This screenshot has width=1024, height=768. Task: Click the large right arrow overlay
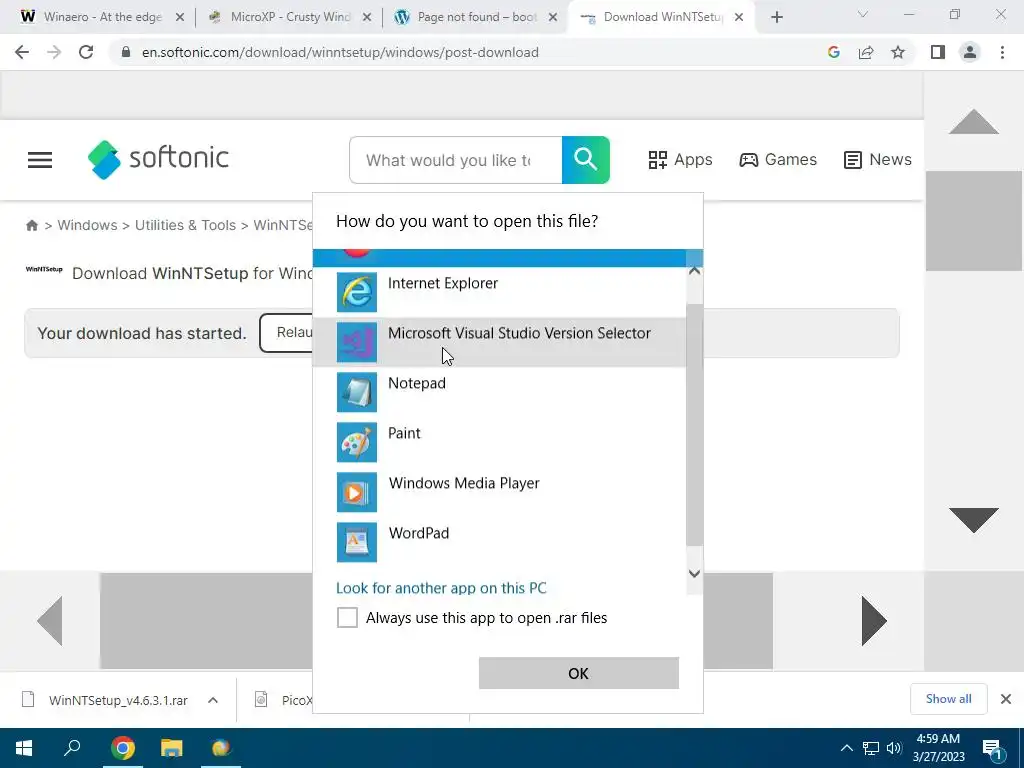874,620
